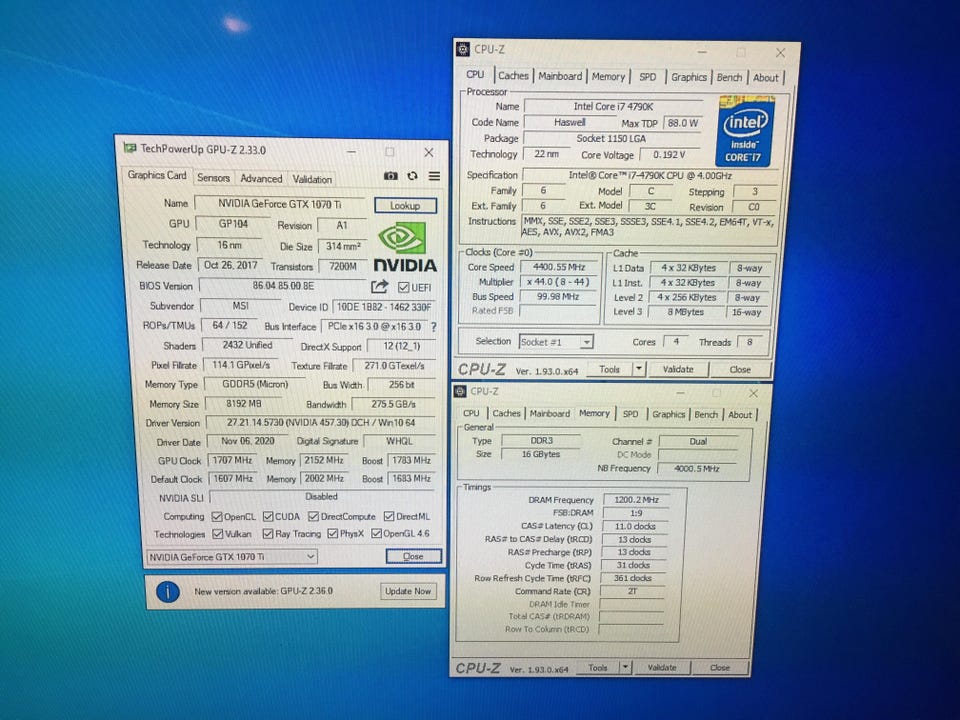
Task: Open Caches tab in upper CPU-Z window
Action: coord(513,76)
